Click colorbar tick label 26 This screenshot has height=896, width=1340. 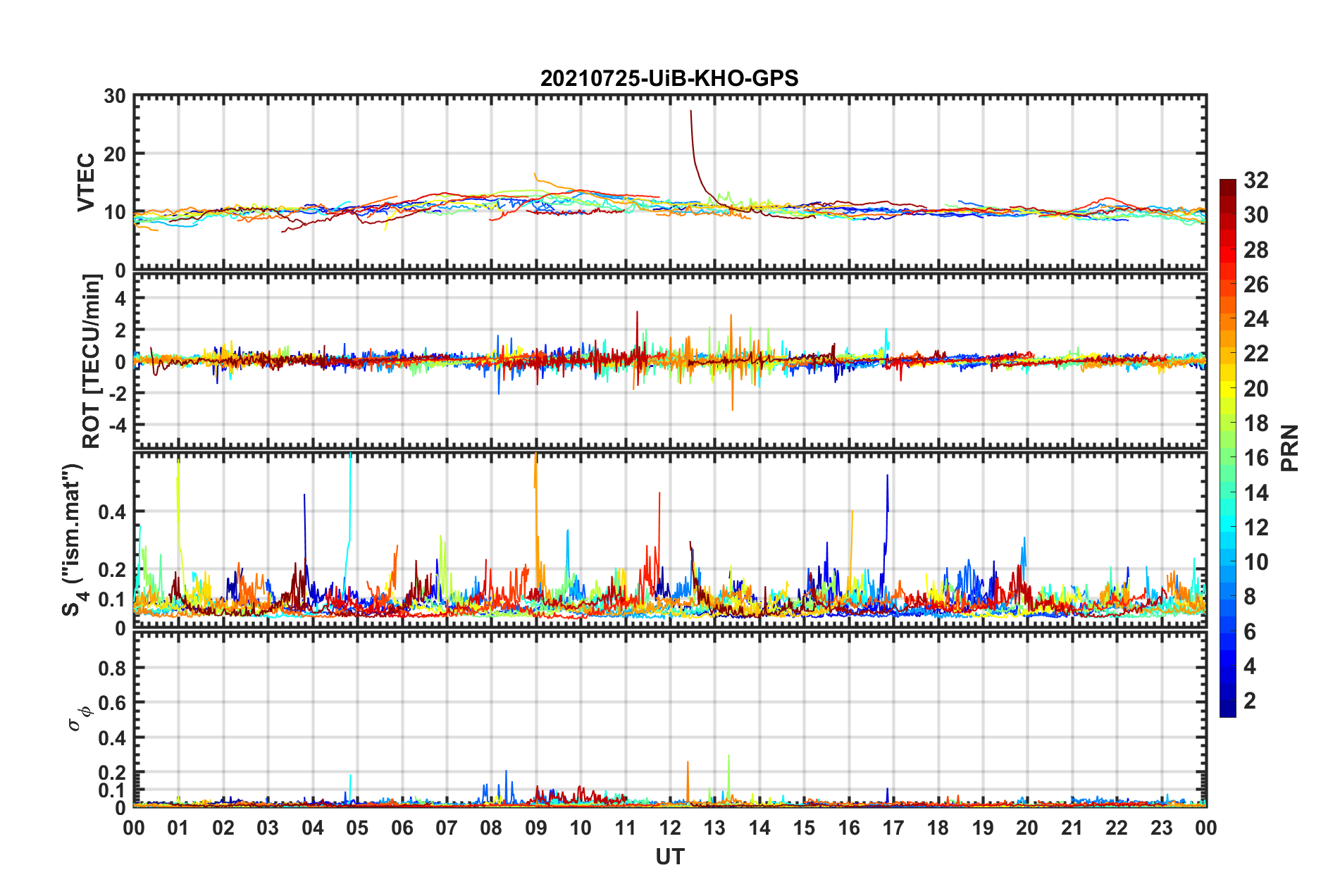tap(1256, 285)
